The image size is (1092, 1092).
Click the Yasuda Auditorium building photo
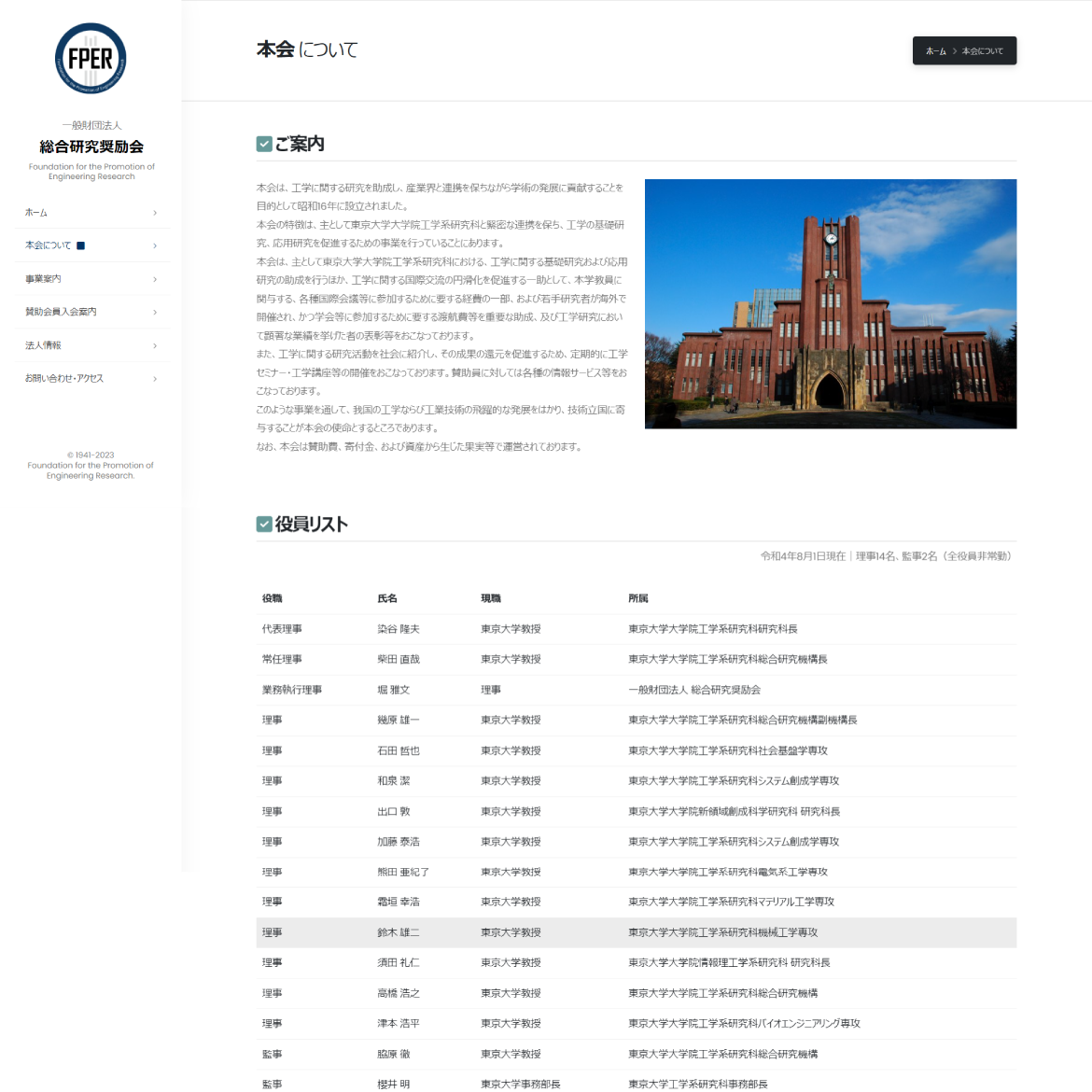pyautogui.click(x=830, y=303)
